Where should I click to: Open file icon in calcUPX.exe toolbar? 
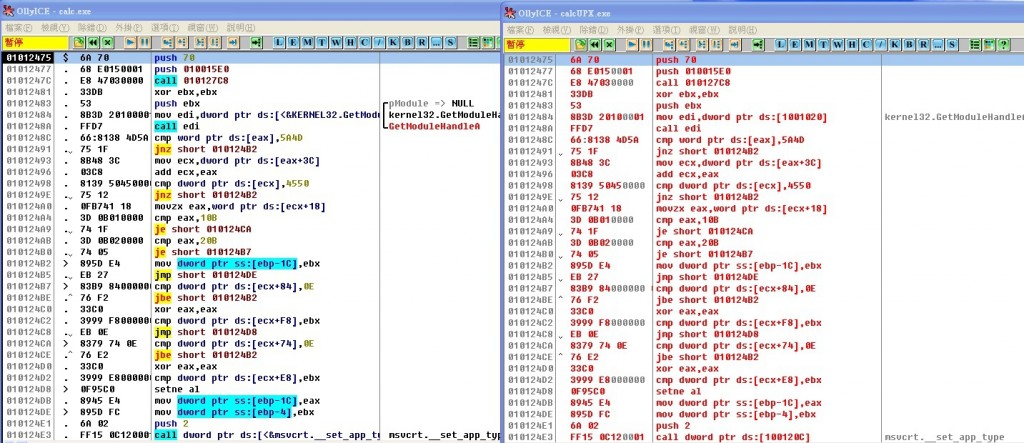[580, 44]
